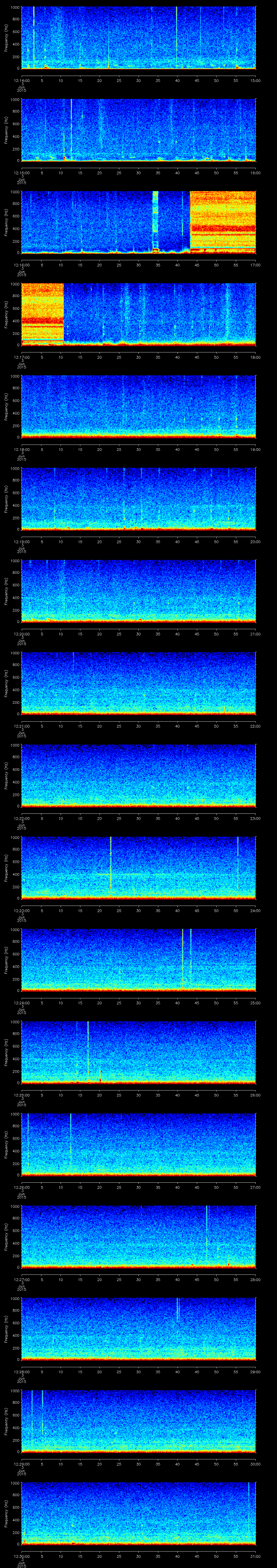Click the horizontal 400 Hz tone in the 12:23:00 spectrogram
Image resolution: width=277 pixels, height=1568 pixels.
tap(131, 873)
